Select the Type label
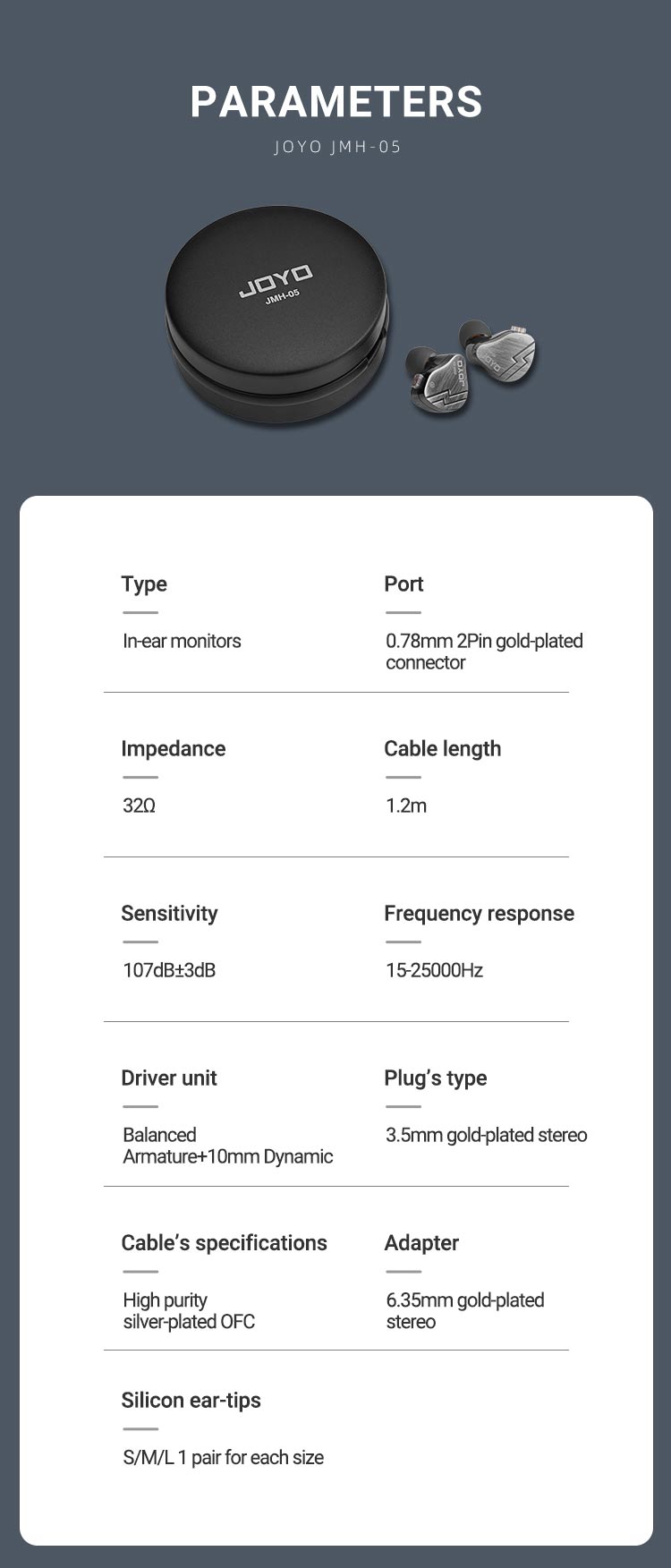The height and width of the screenshot is (1568, 671). pyautogui.click(x=144, y=584)
